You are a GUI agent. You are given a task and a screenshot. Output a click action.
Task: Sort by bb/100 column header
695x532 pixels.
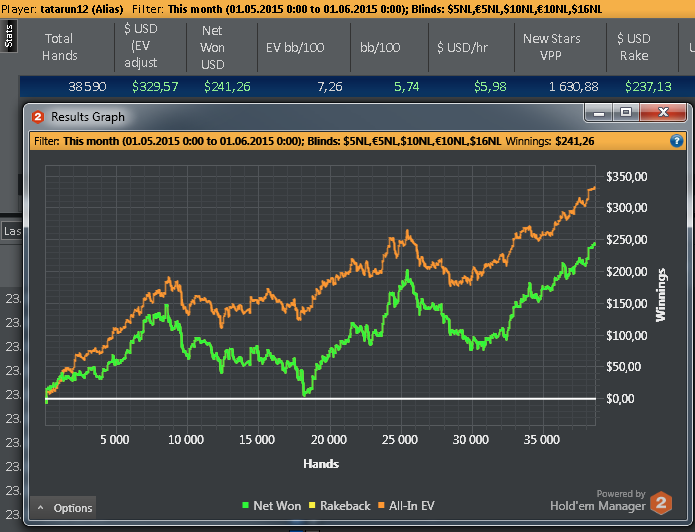click(x=380, y=47)
